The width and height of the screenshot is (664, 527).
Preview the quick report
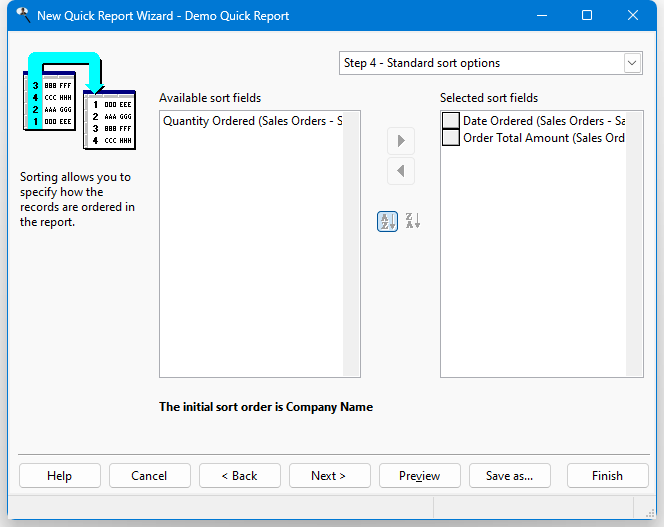pos(420,476)
